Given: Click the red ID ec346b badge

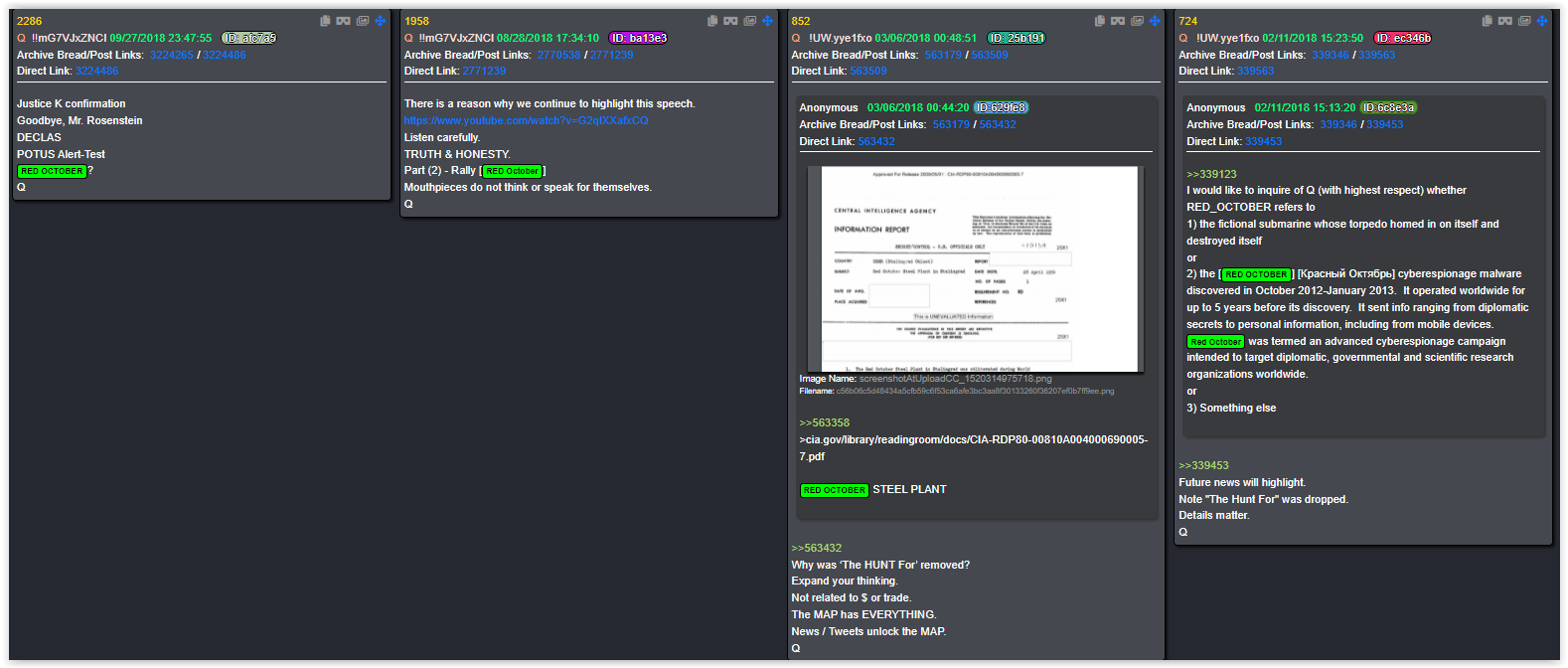Looking at the screenshot, I should pos(1403,38).
